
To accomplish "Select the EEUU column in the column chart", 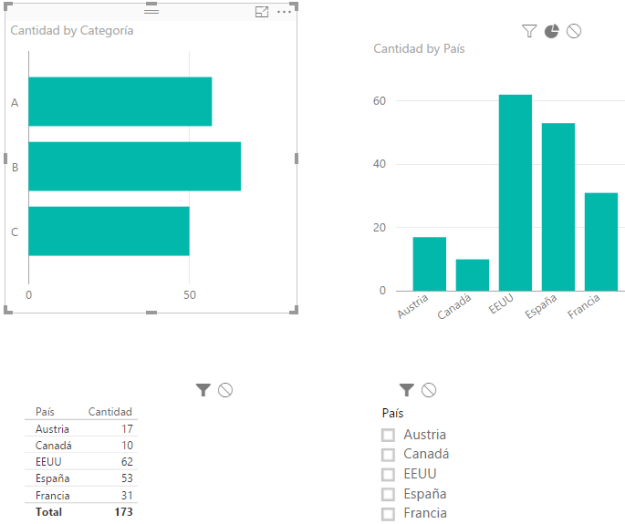I will (x=515, y=192).
